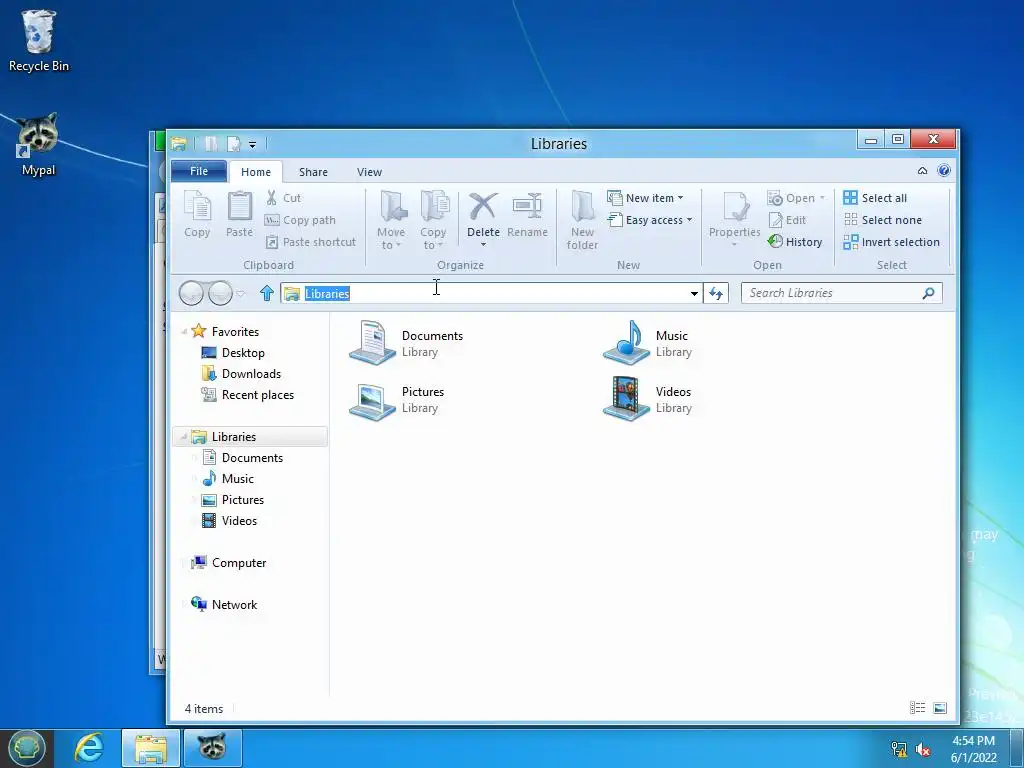Click the muted volume tray icon
This screenshot has width=1024, height=768.
point(923,749)
